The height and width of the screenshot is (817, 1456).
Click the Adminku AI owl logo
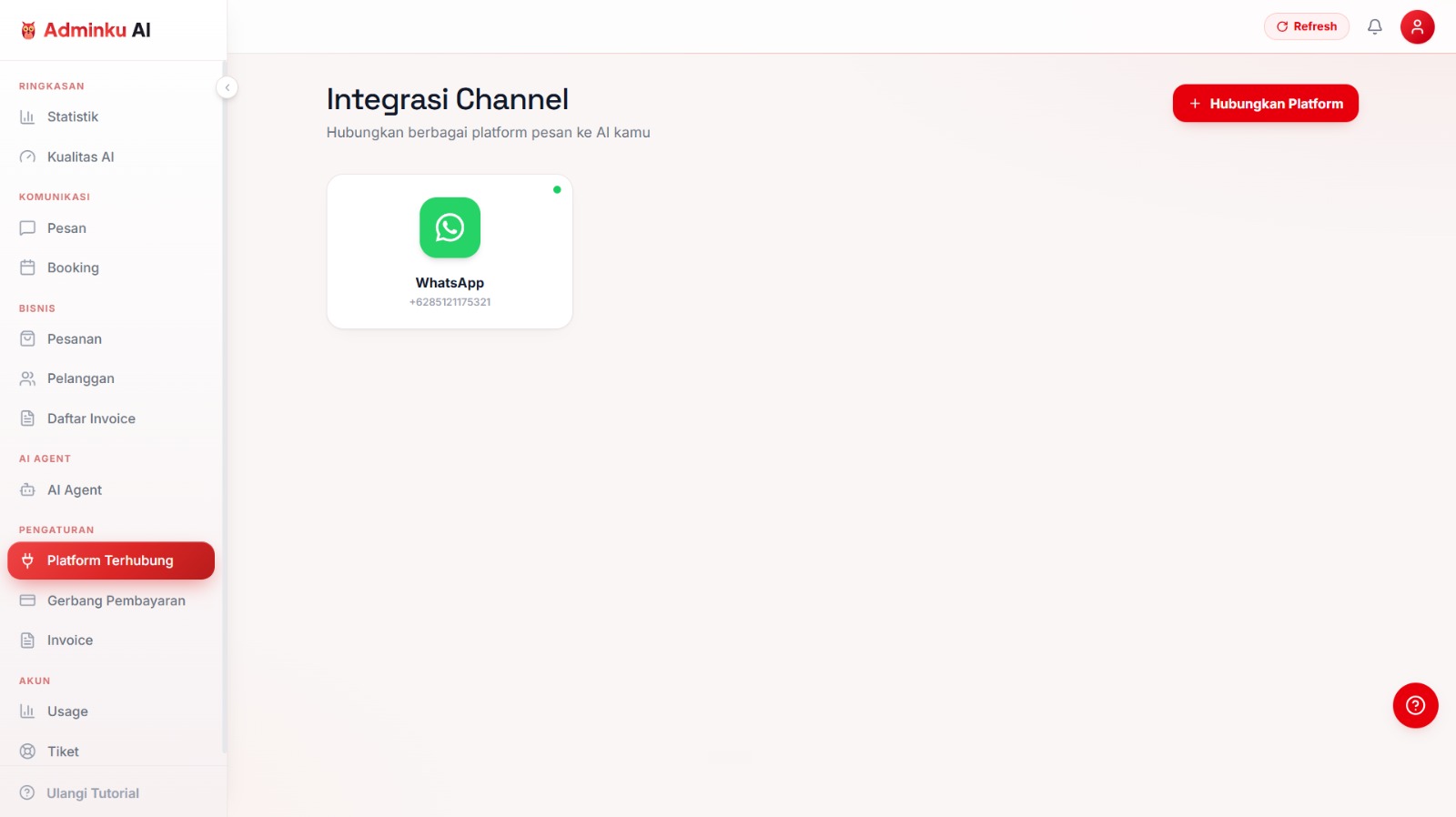pos(28,30)
